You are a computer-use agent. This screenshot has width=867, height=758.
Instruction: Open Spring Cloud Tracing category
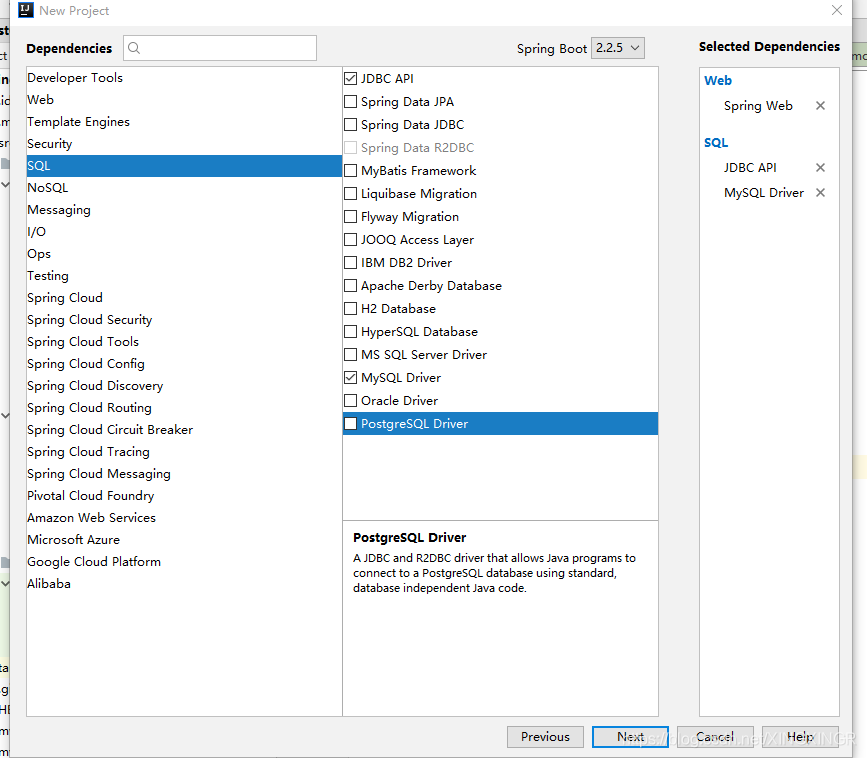click(x=184, y=452)
